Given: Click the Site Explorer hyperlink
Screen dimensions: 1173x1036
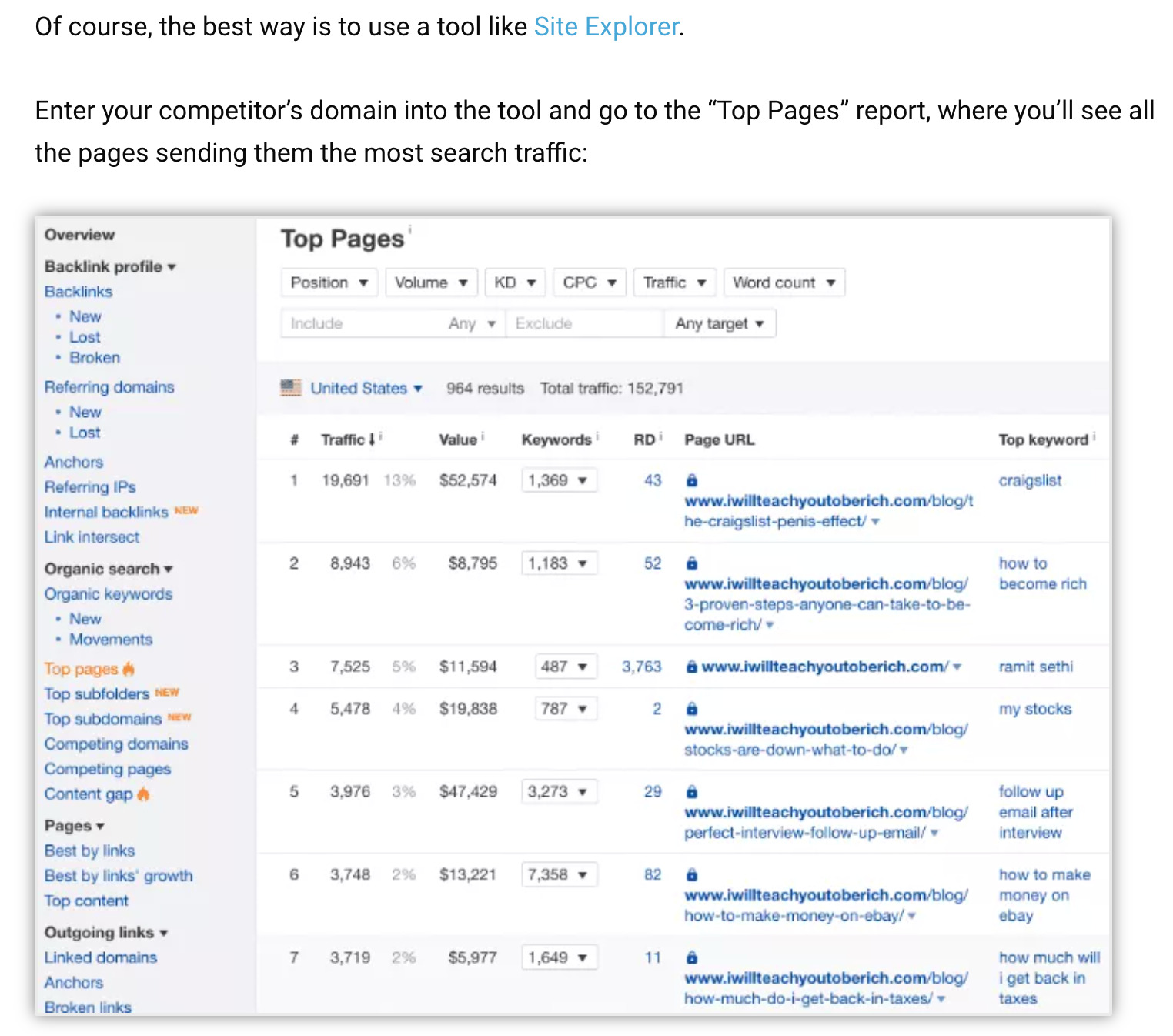Looking at the screenshot, I should coord(605,25).
